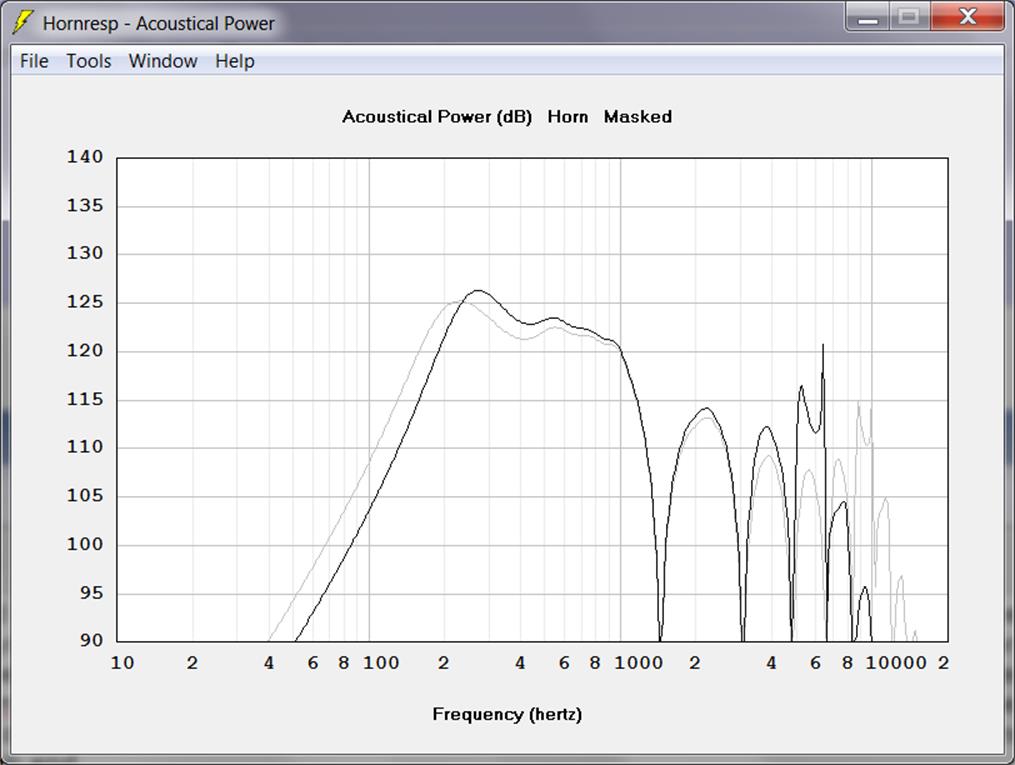The image size is (1015, 765).
Task: Open the Help menu
Action: [x=234, y=61]
